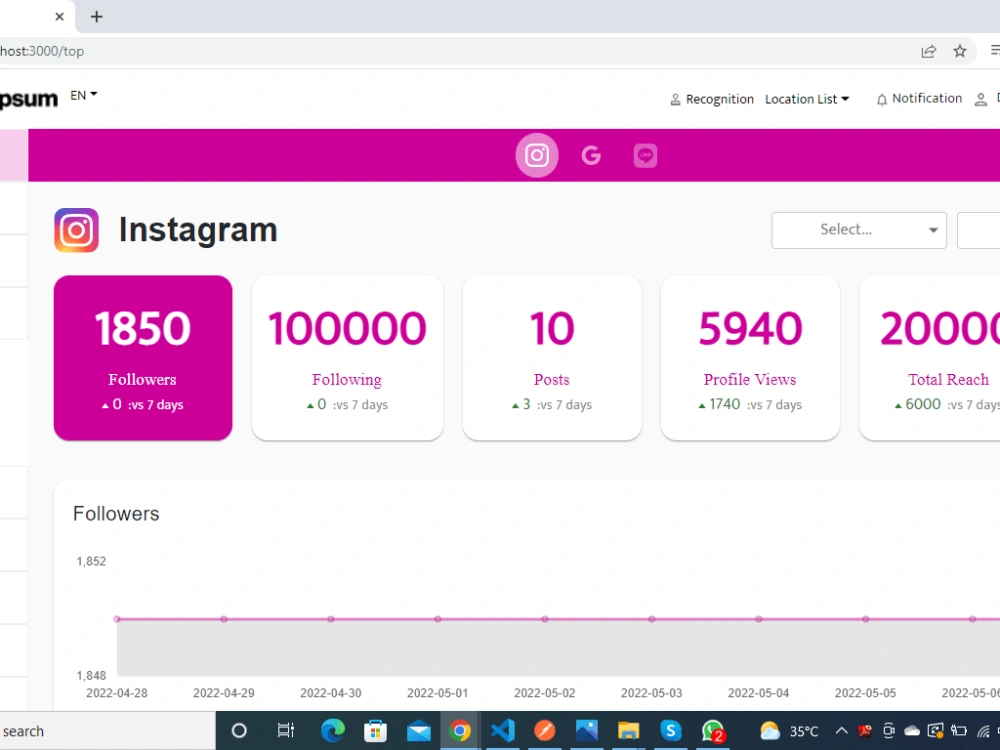Viewport: 1000px width, 750px height.
Task: Select the Total Reach card
Action: [930, 358]
